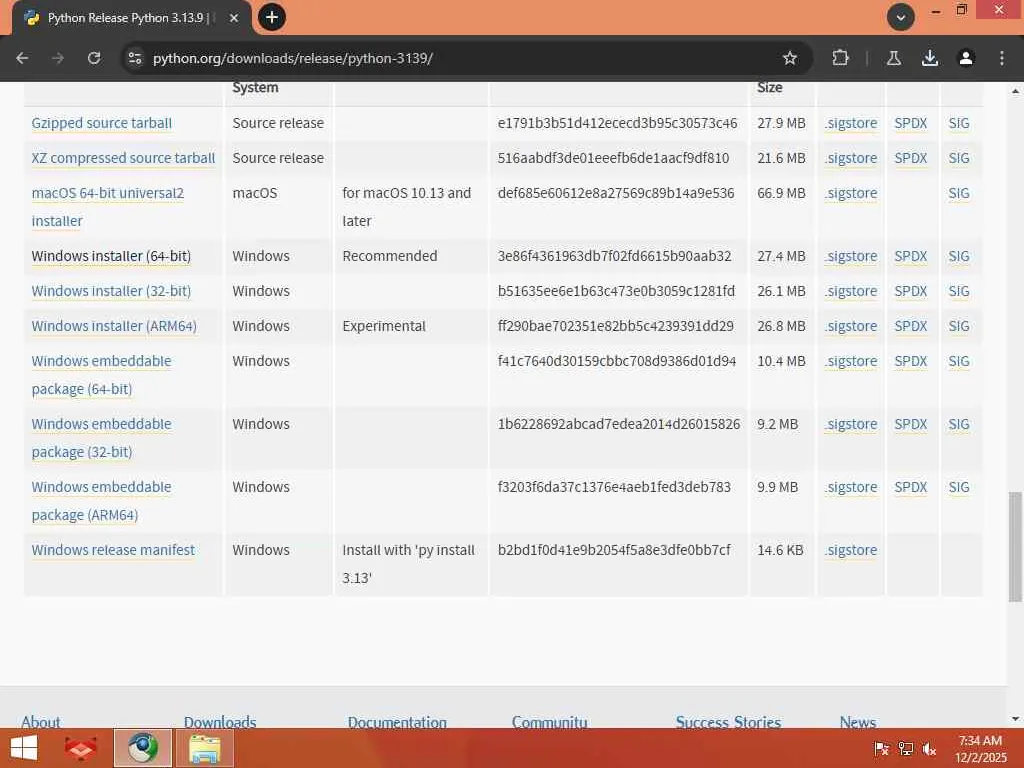Bookmark this page with the star icon

790,58
